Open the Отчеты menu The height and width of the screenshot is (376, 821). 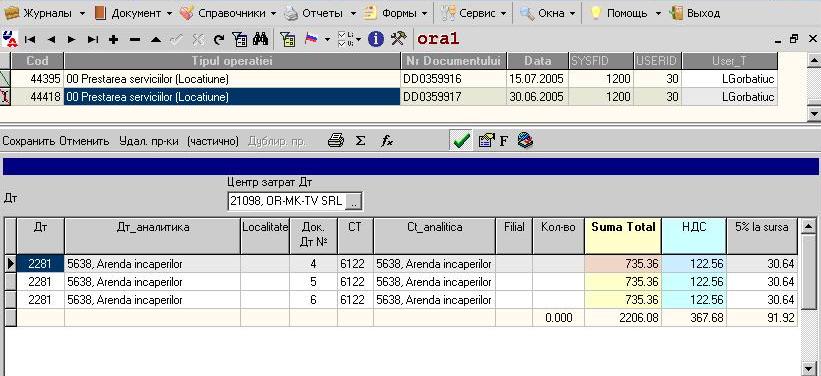pos(320,13)
